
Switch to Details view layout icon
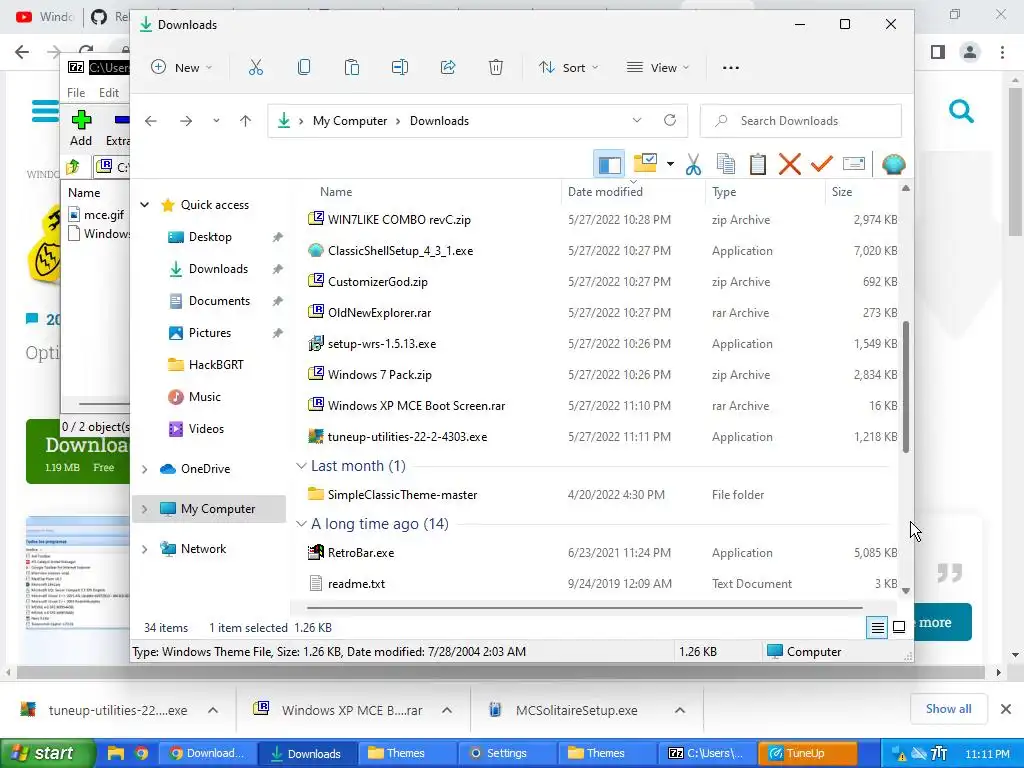[877, 628]
